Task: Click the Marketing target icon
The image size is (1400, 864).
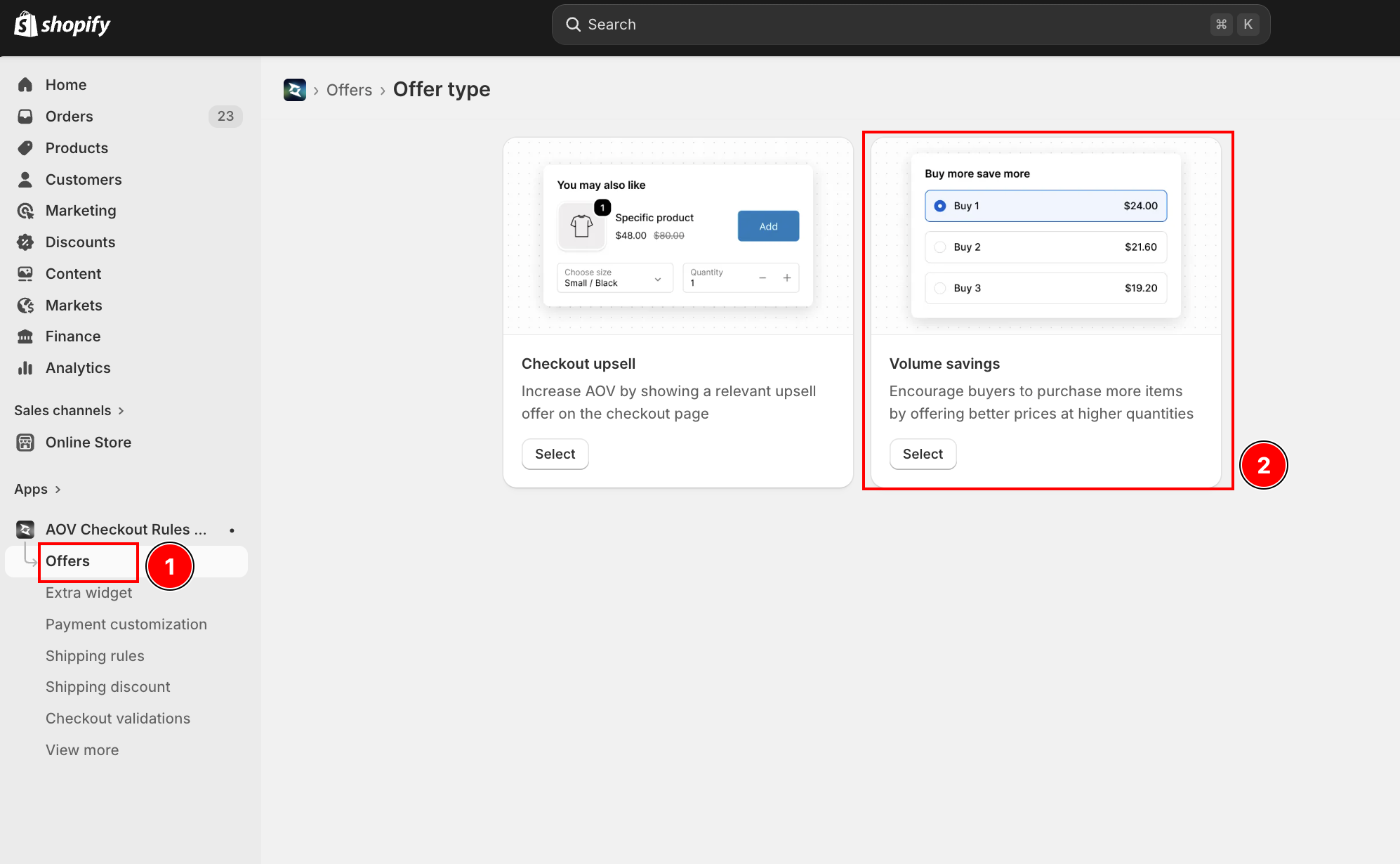Action: coord(25,211)
